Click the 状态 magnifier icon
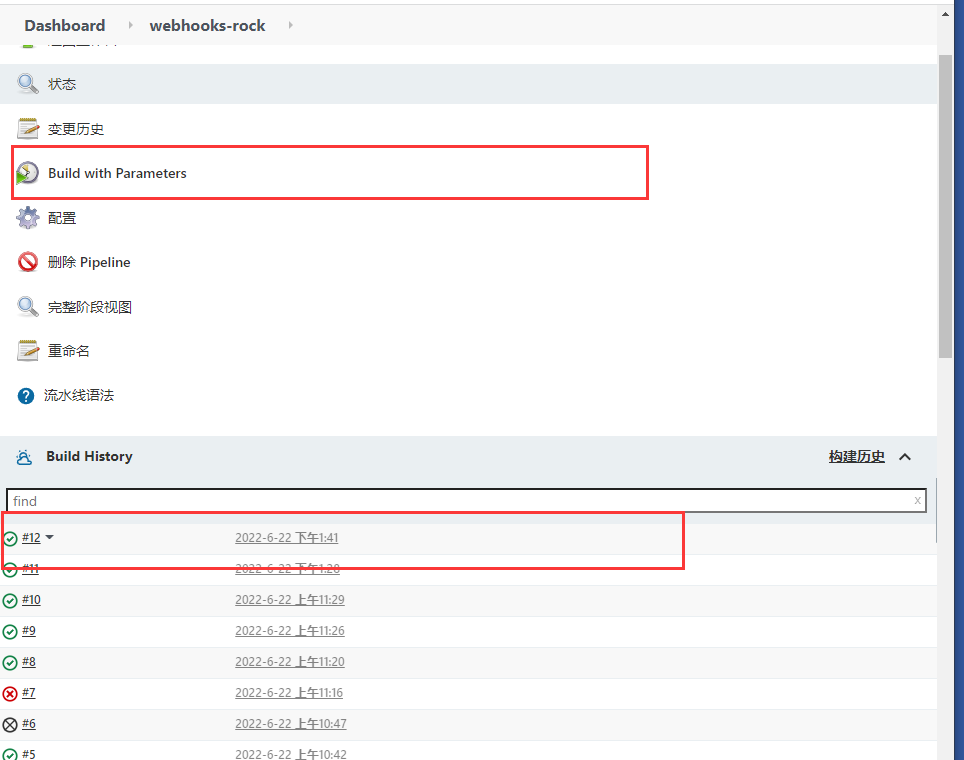The image size is (964, 760). tap(28, 84)
